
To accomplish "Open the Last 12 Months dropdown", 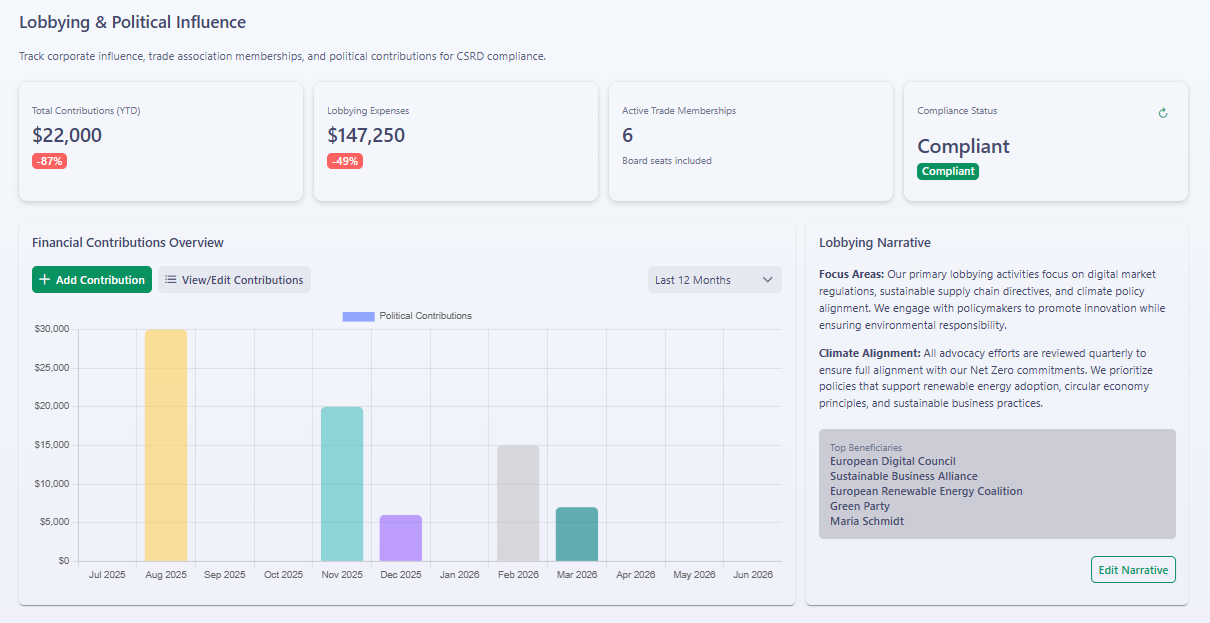I will (715, 280).
